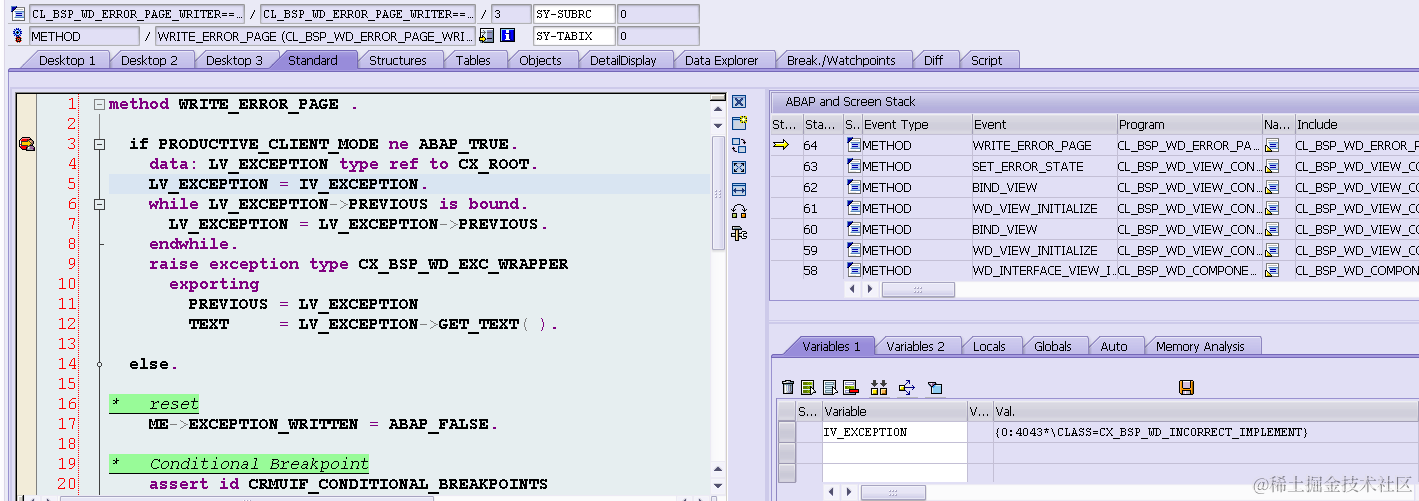Switch to the Desktop 2 tab
This screenshot has width=1419, height=501.
[x=149, y=60]
